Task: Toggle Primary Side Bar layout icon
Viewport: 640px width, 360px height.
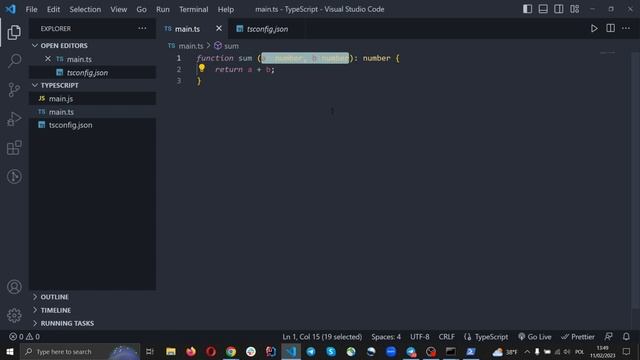Action: 527,9
